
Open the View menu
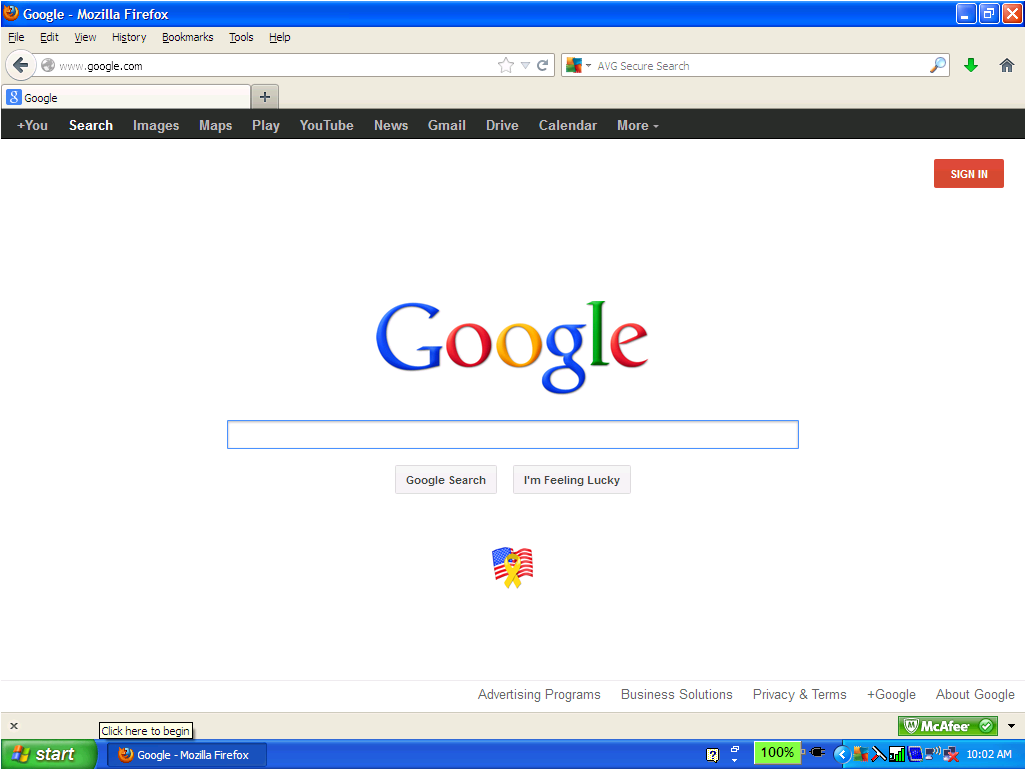click(x=85, y=37)
